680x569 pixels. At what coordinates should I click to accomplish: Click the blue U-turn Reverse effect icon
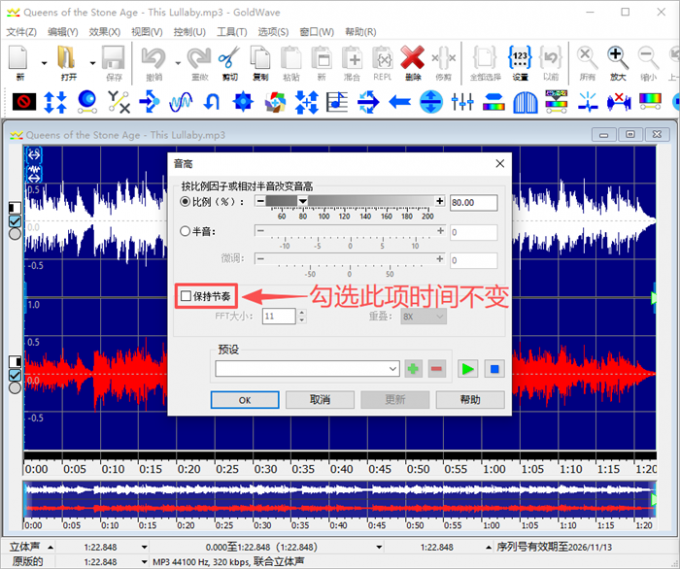click(212, 102)
